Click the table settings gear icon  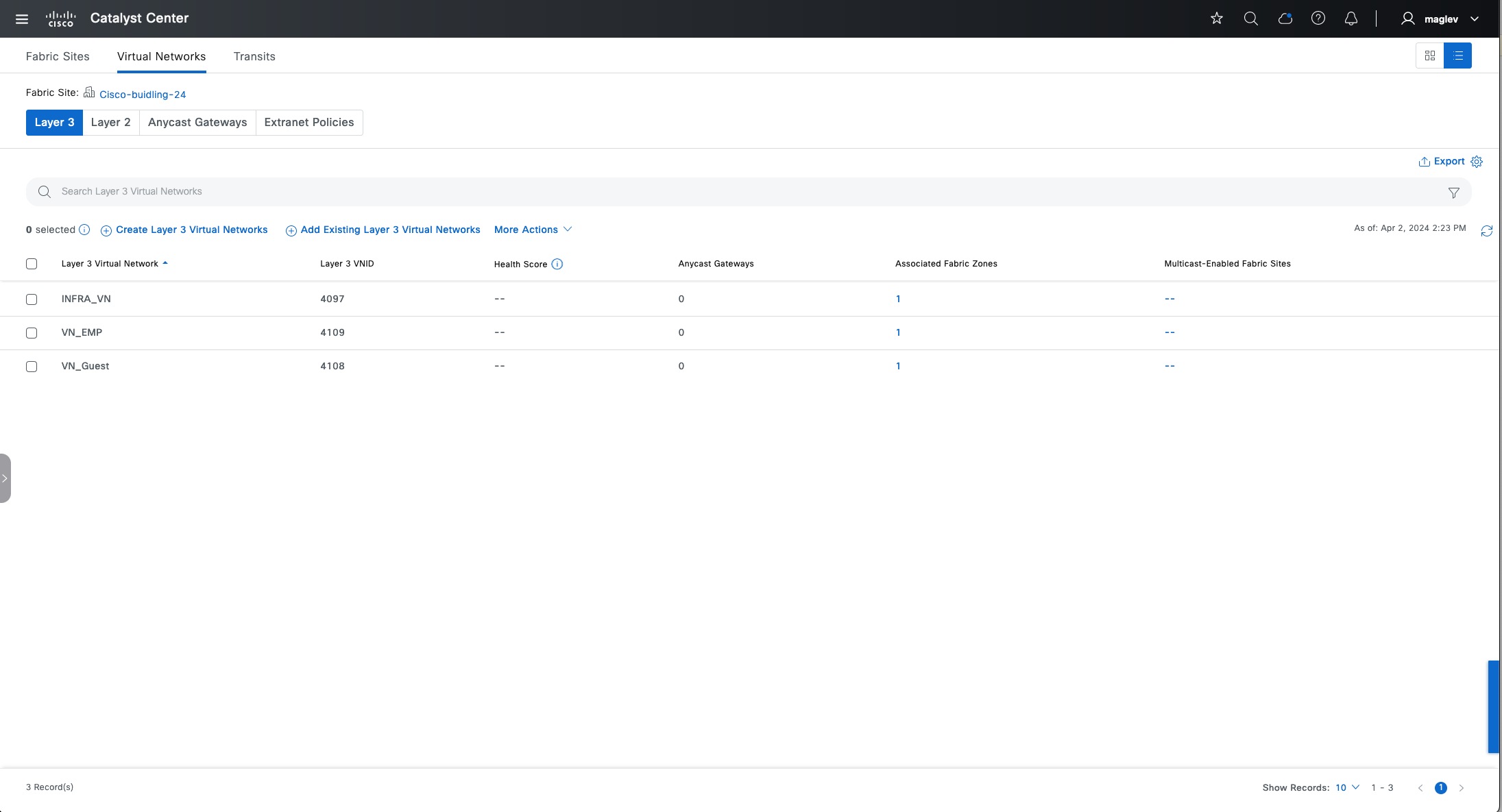(x=1477, y=162)
